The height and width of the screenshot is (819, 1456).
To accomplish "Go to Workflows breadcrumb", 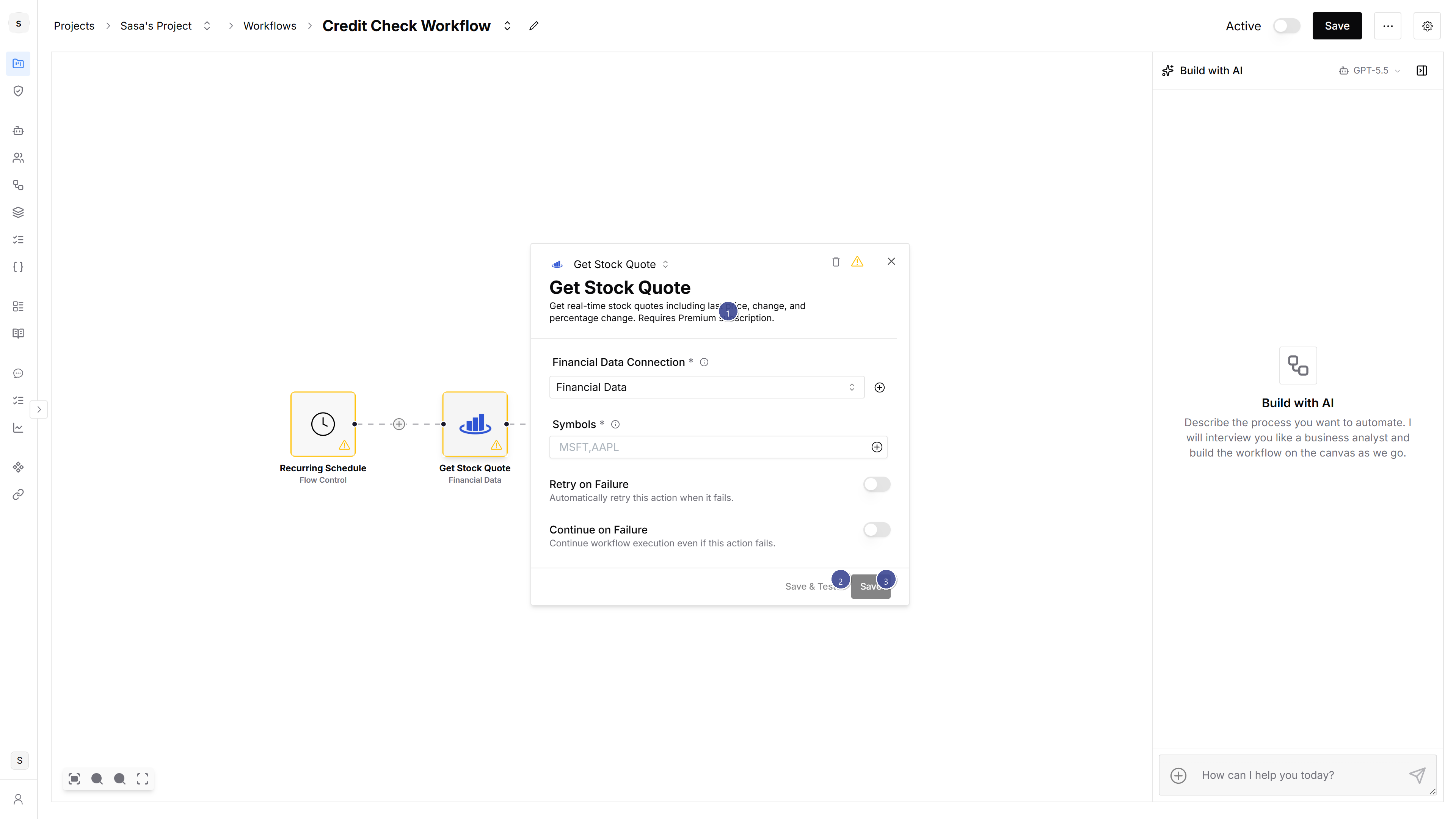I will point(270,26).
